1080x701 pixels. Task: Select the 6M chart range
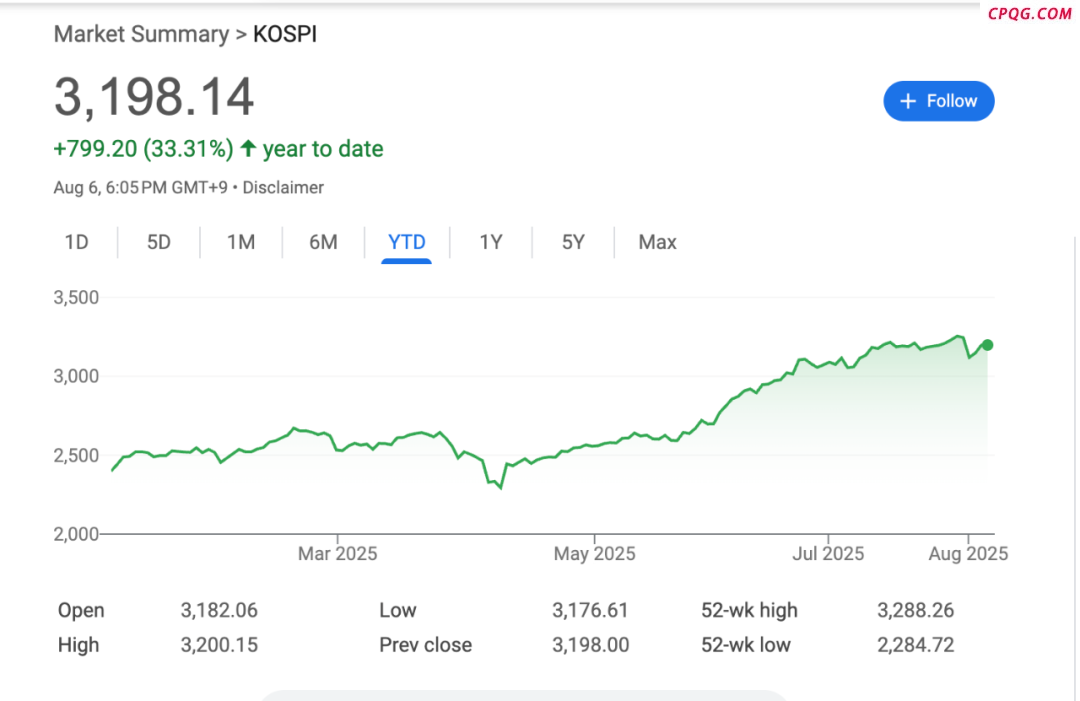click(323, 242)
